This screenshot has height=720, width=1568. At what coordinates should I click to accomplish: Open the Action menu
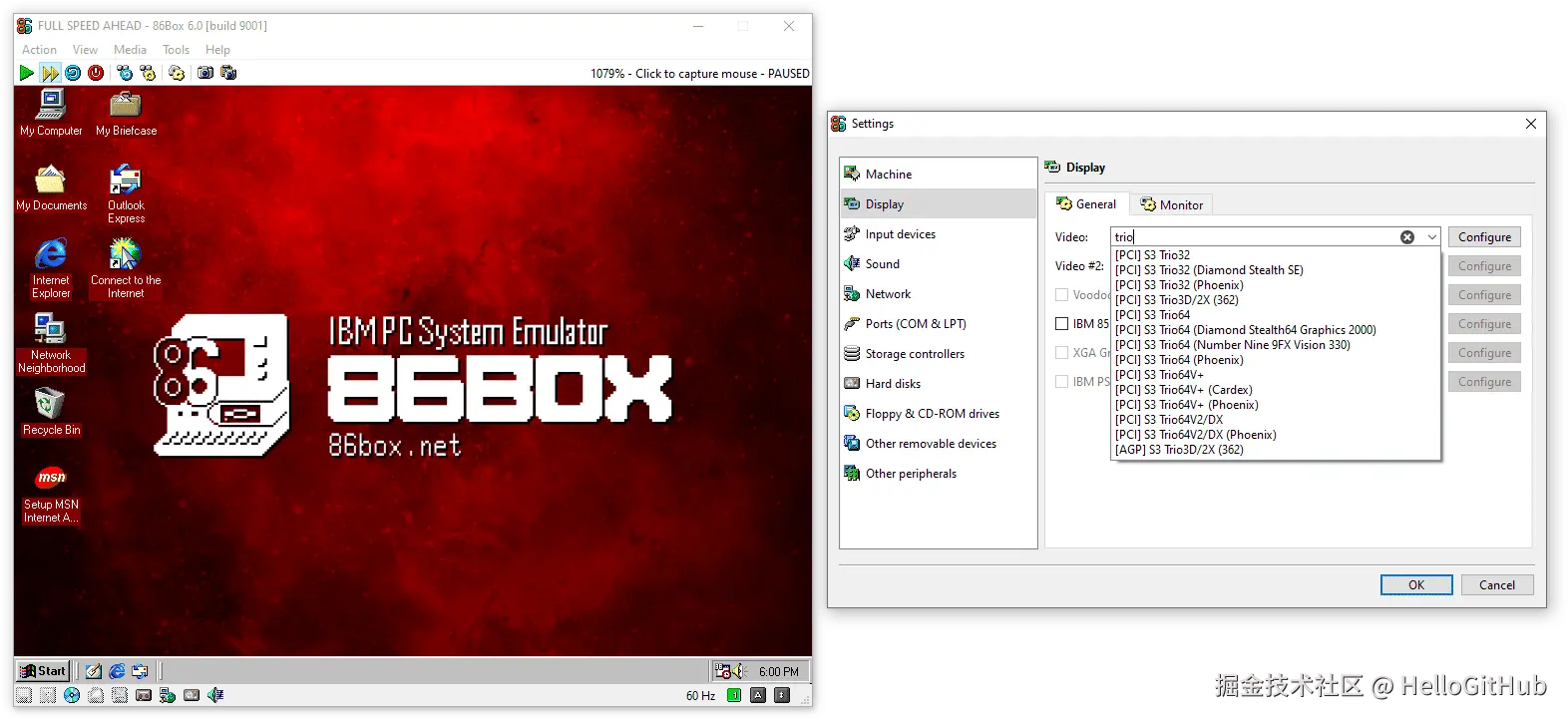click(x=39, y=50)
